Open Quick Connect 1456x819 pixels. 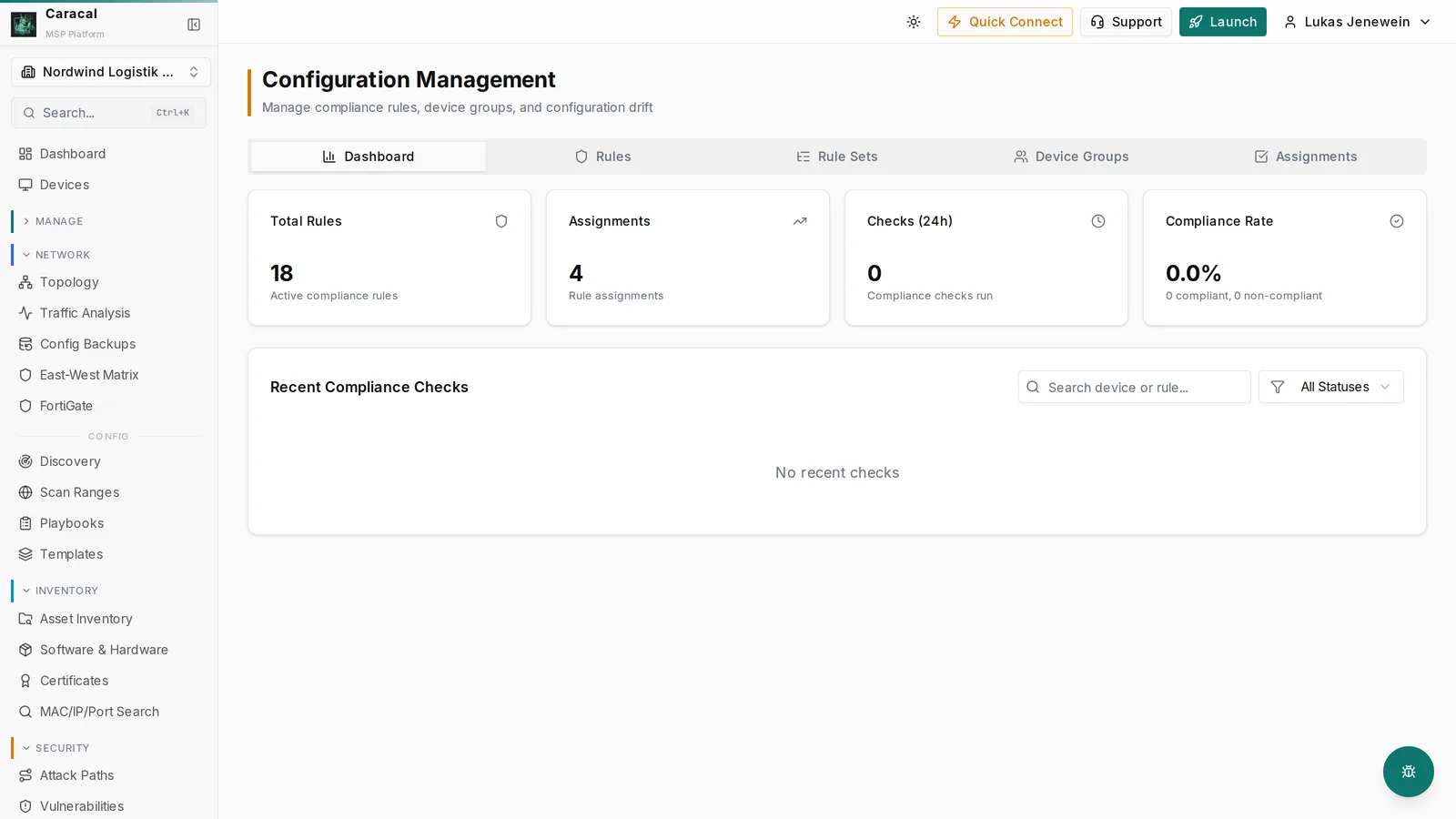pyautogui.click(x=1005, y=22)
